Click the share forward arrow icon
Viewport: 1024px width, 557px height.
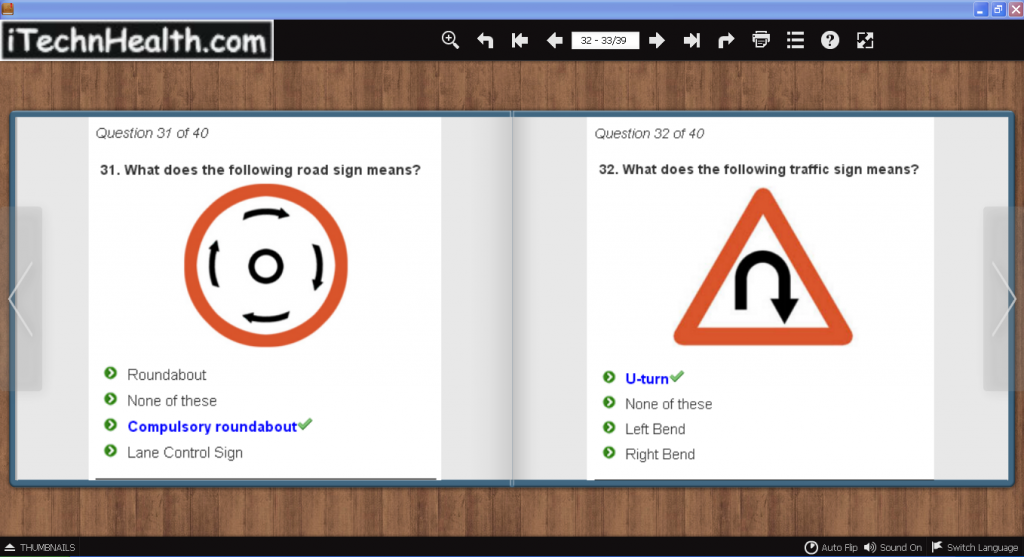tap(726, 40)
